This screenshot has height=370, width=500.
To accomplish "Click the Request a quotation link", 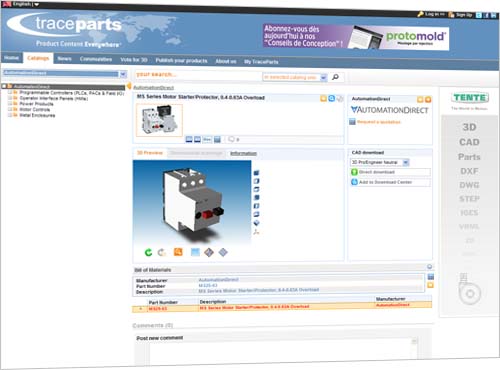I will click(379, 122).
